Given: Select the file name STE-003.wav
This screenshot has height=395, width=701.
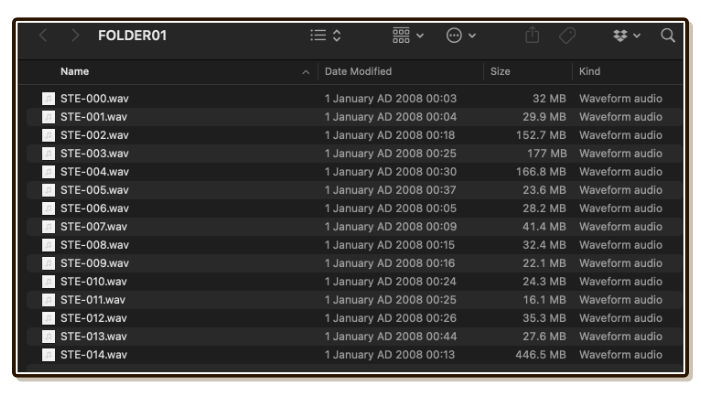Looking at the screenshot, I should [x=94, y=153].
